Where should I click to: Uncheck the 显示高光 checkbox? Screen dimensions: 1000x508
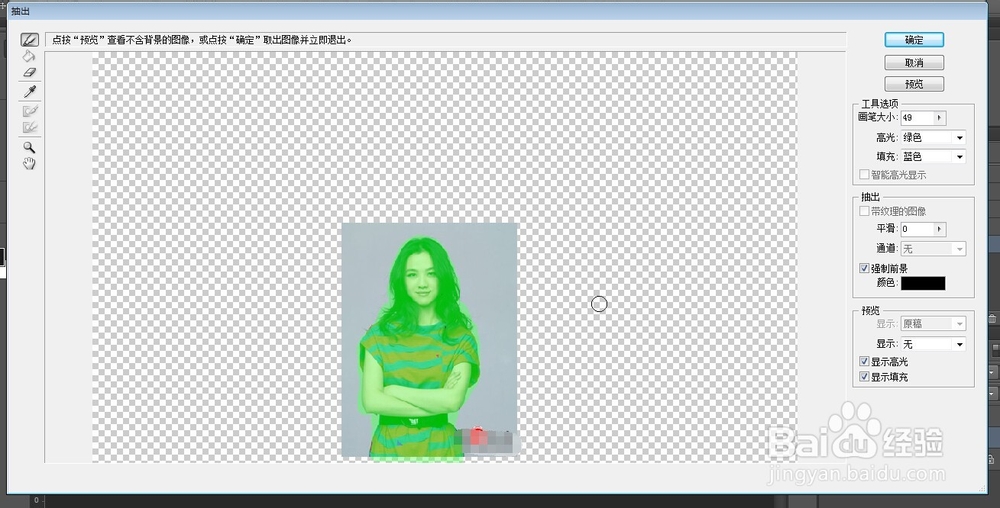click(864, 361)
